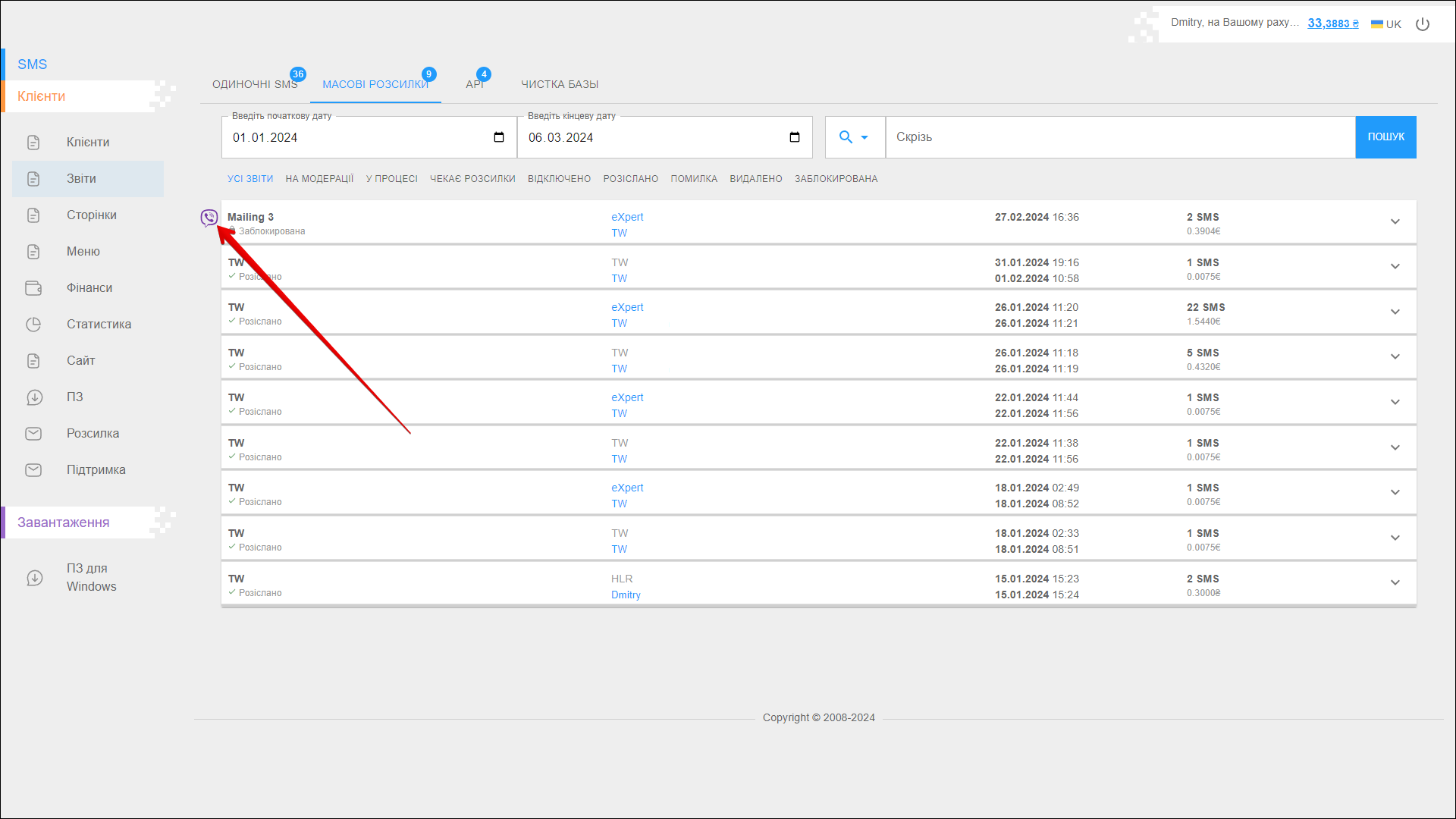The image size is (1456, 819).
Task: Open the search type magnifier dropdown
Action: point(854,137)
